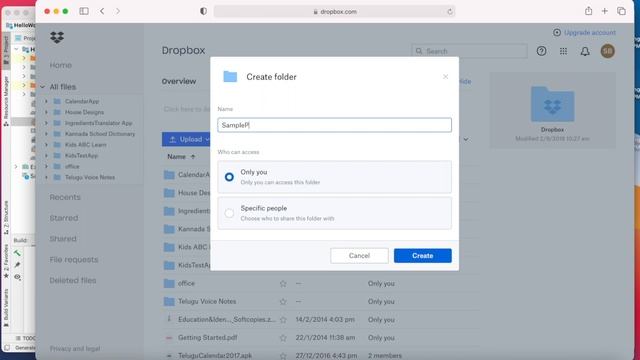The width and height of the screenshot is (640, 360).
Task: Open Starred in the sidebar
Action: (x=64, y=218)
